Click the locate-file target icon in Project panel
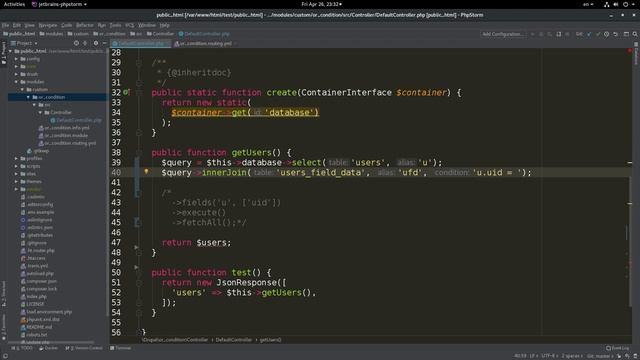This screenshot has width=640, height=360. pyautogui.click(x=76, y=43)
